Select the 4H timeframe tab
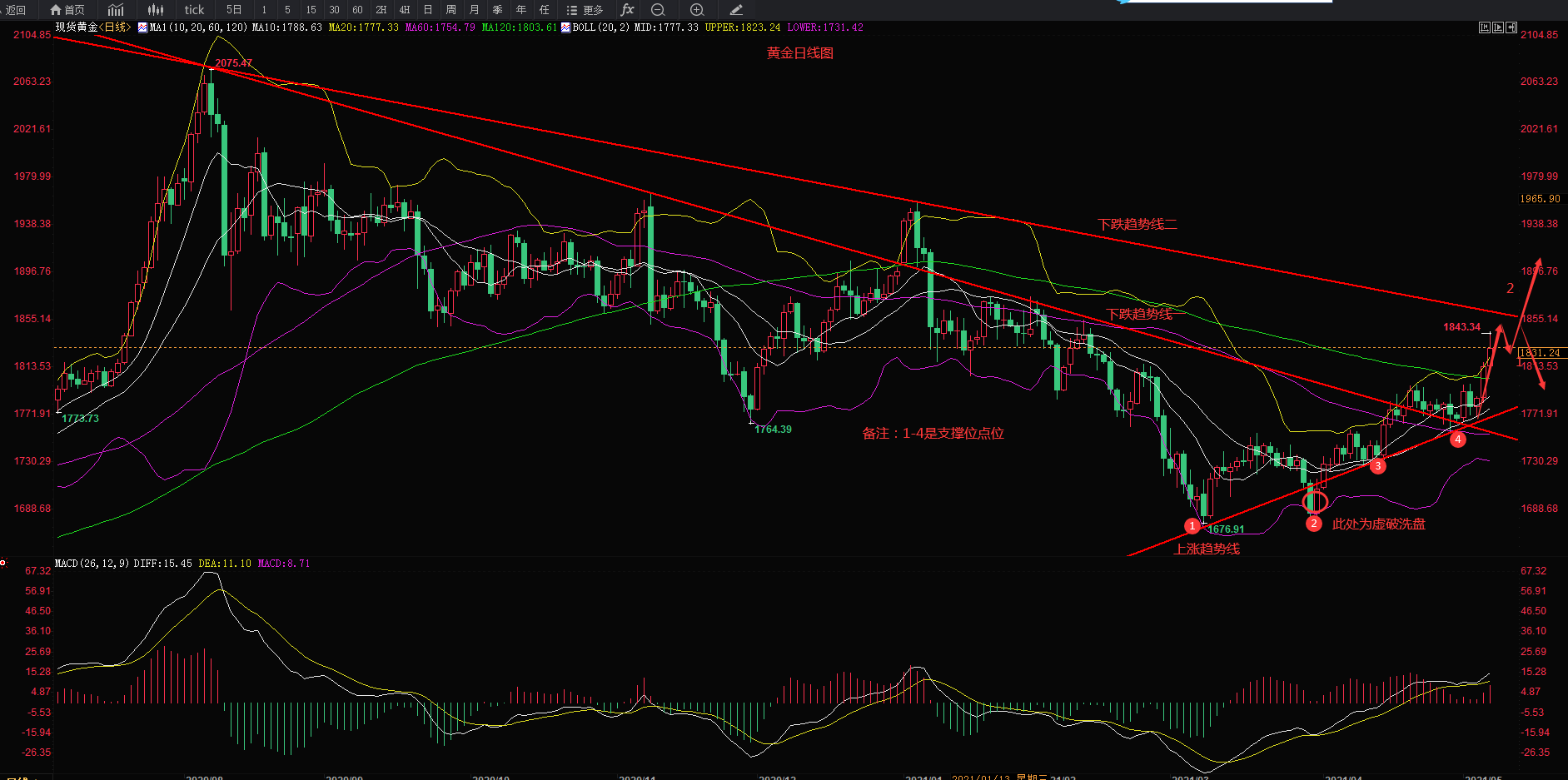1568x780 pixels. (404, 10)
